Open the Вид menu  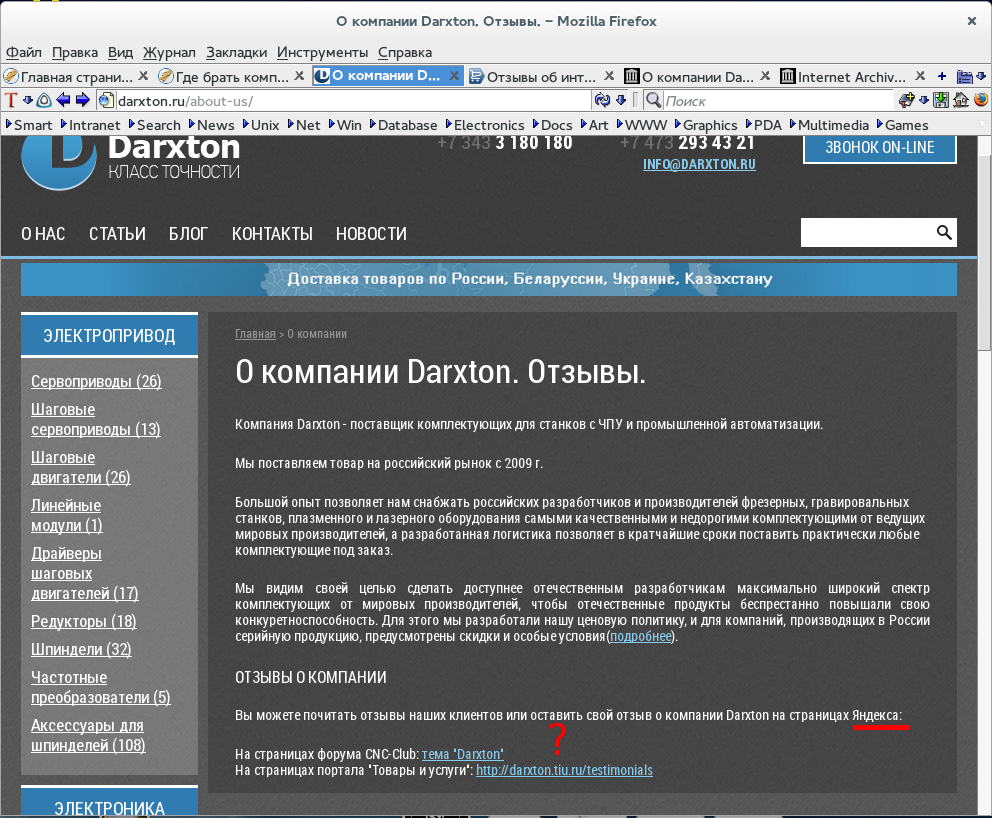point(120,53)
